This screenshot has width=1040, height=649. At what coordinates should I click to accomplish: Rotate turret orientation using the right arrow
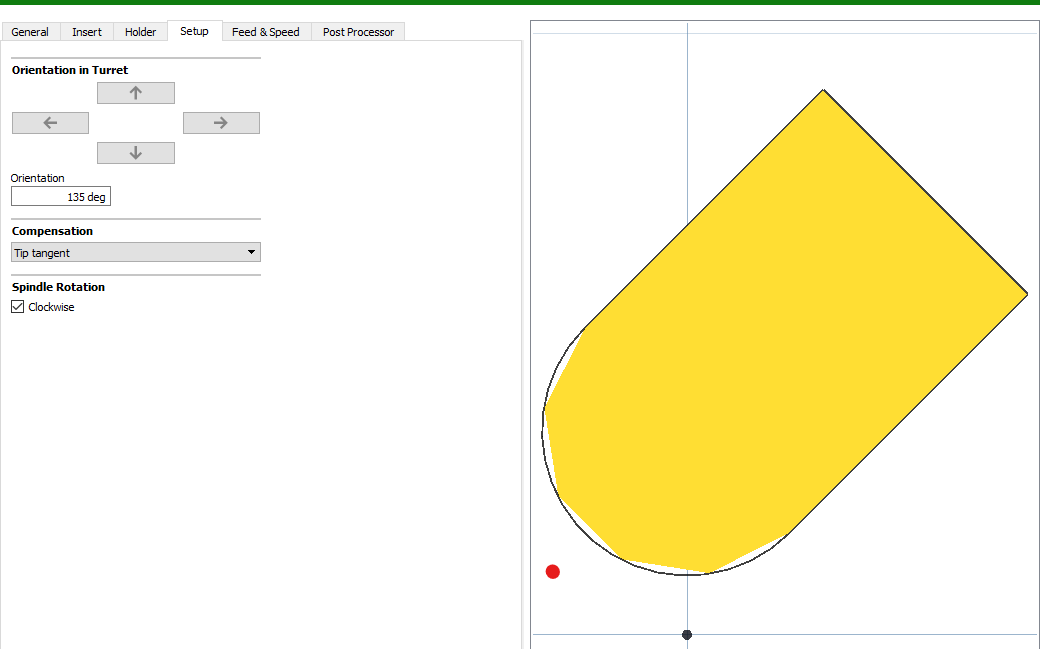pos(221,122)
